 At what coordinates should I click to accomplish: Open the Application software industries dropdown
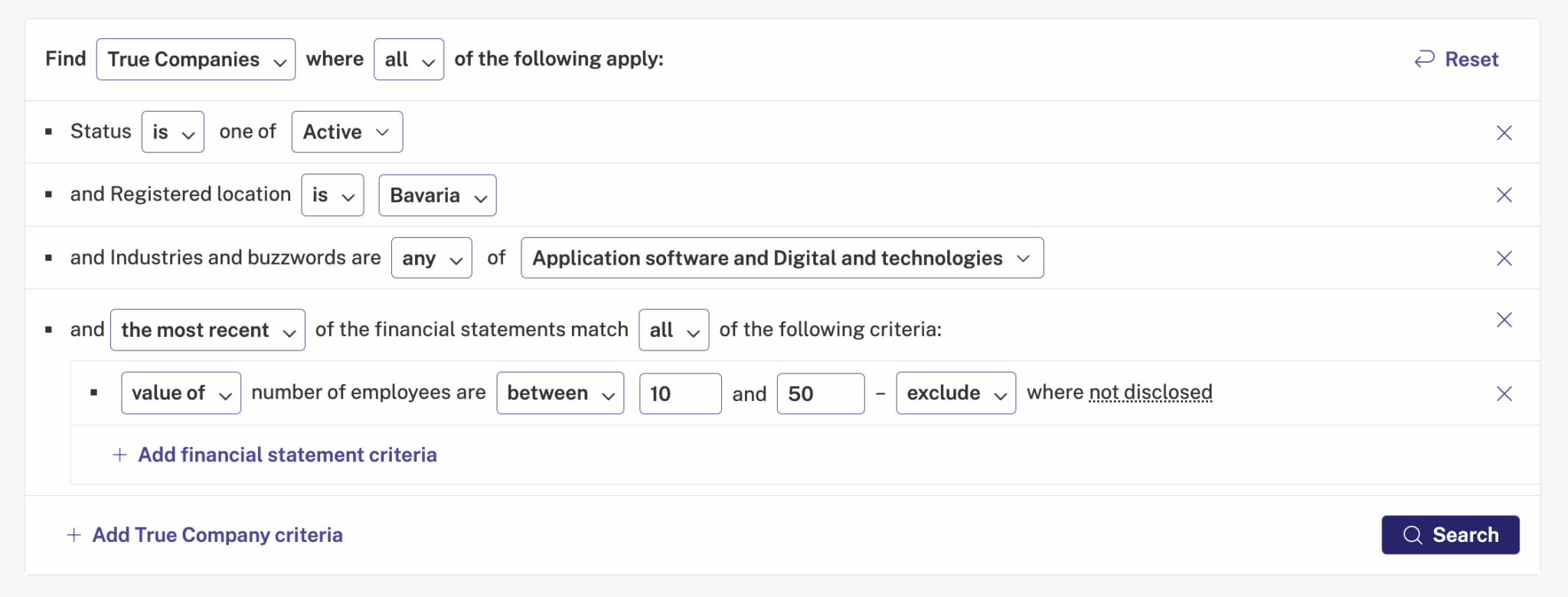coord(782,259)
